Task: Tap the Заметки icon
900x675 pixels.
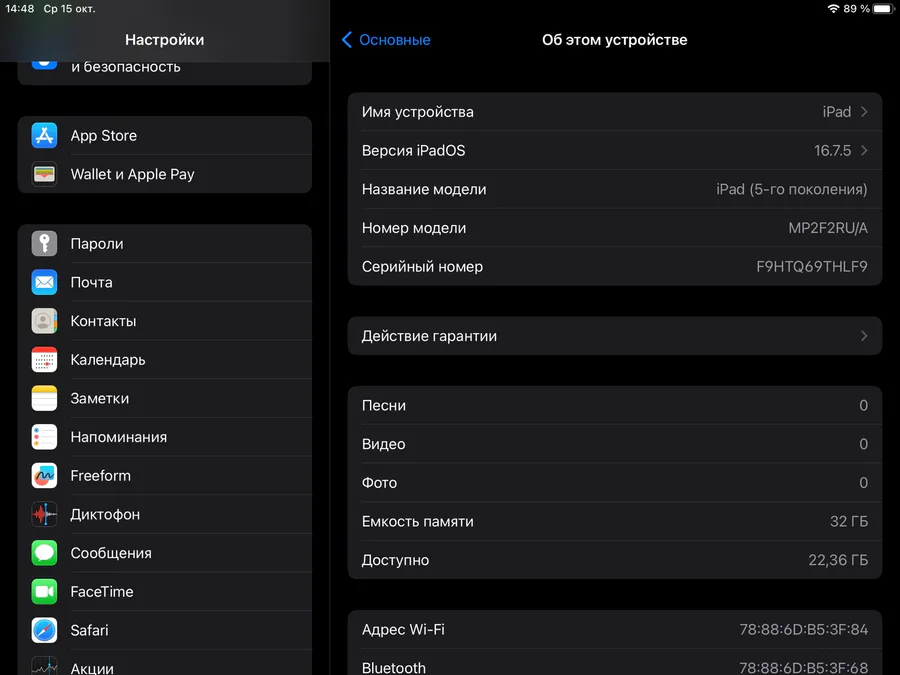Action: pos(44,398)
